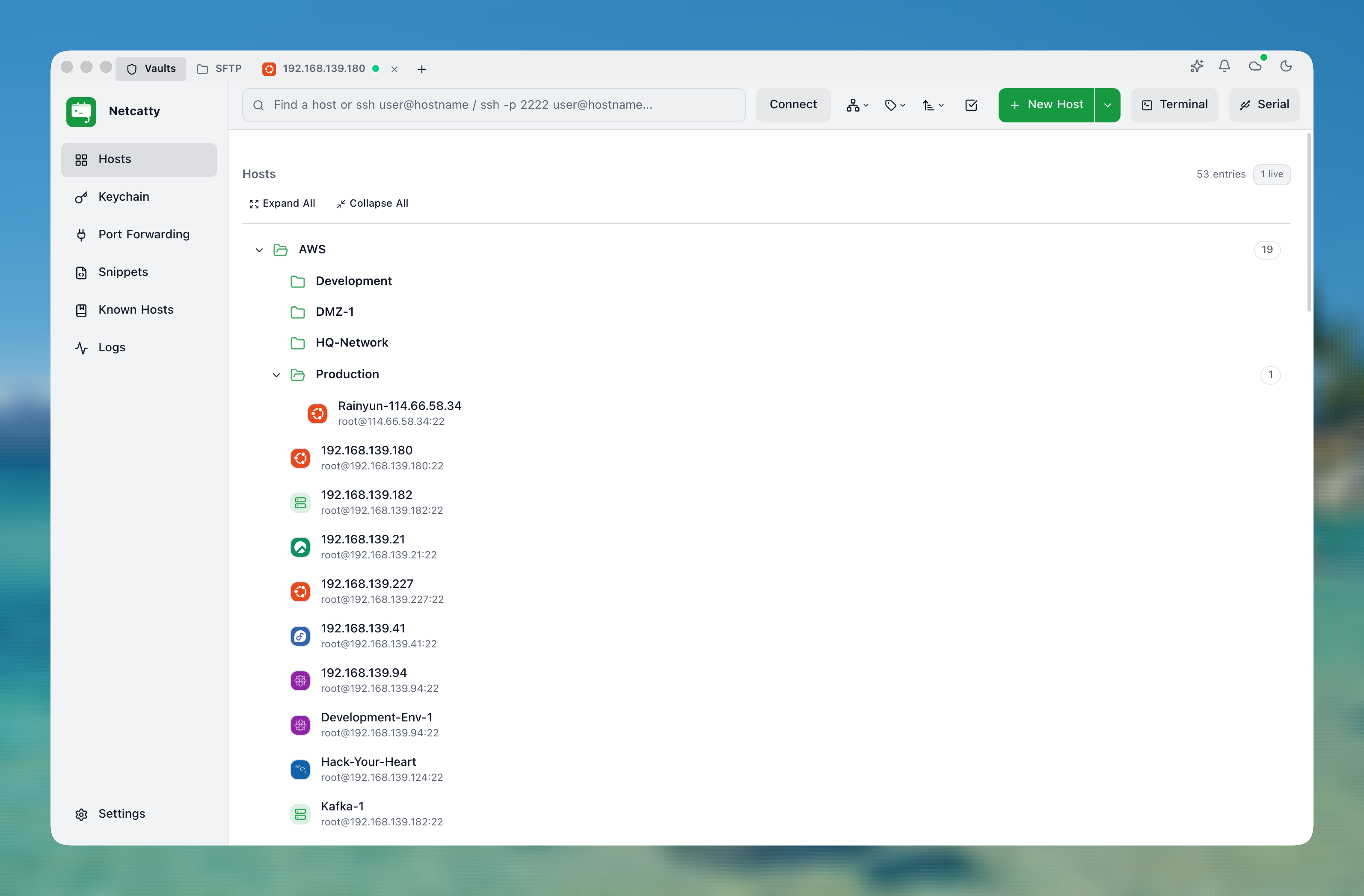Click the Kali icon for Hack-Your-Heart

[300, 769]
